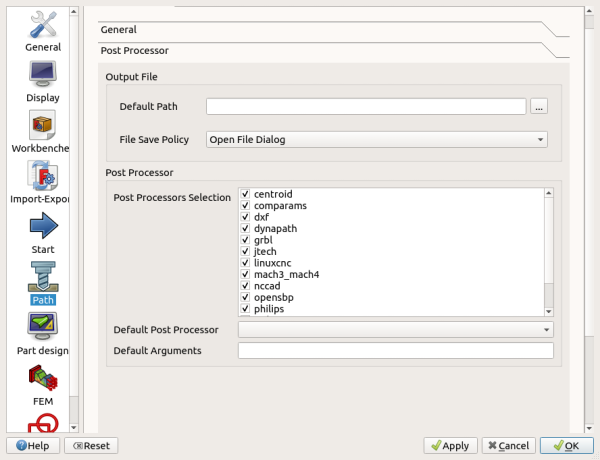The width and height of the screenshot is (600, 460).
Task: Focus the Default Path input field
Action: click(366, 106)
